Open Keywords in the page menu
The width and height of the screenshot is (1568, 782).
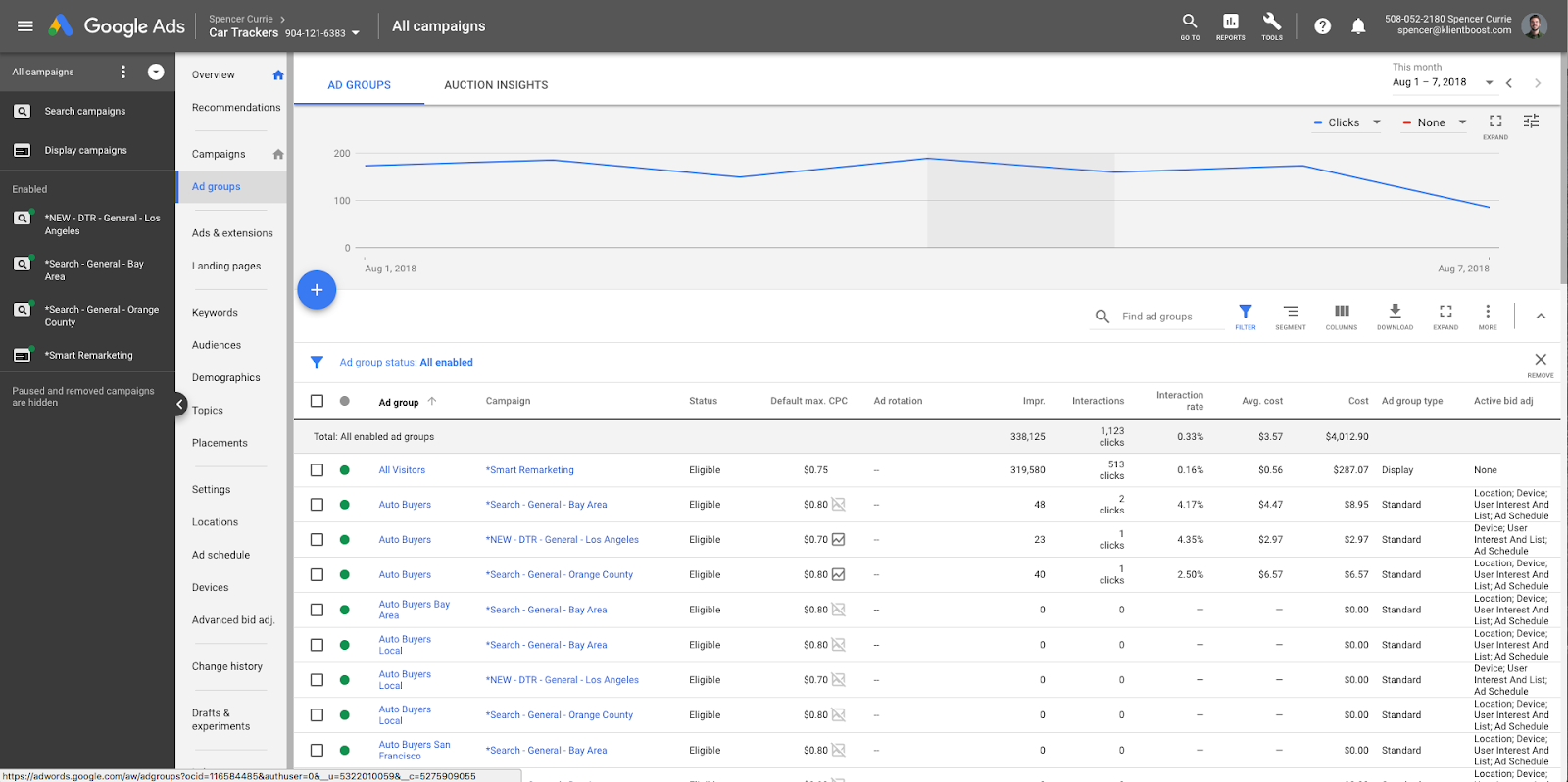pos(215,313)
